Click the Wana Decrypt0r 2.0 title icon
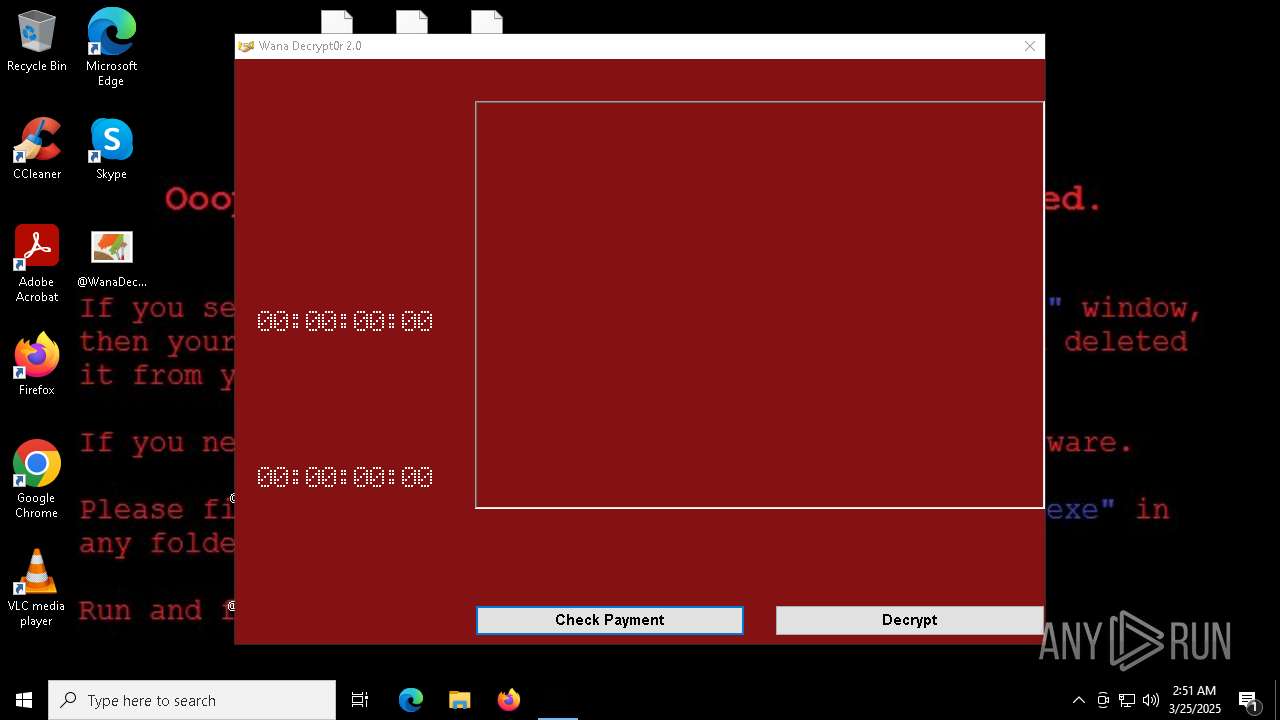 pyautogui.click(x=246, y=46)
